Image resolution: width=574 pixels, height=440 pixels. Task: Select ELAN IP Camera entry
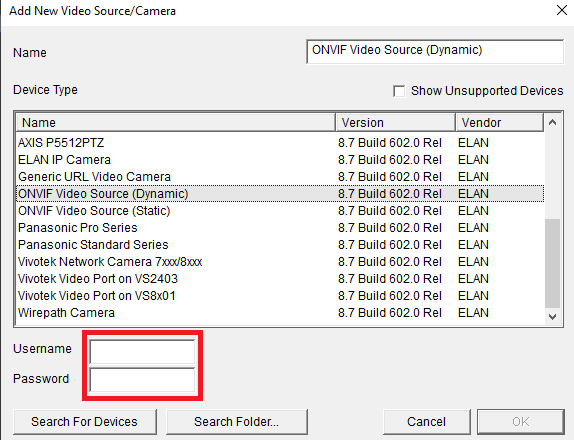pyautogui.click(x=280, y=160)
